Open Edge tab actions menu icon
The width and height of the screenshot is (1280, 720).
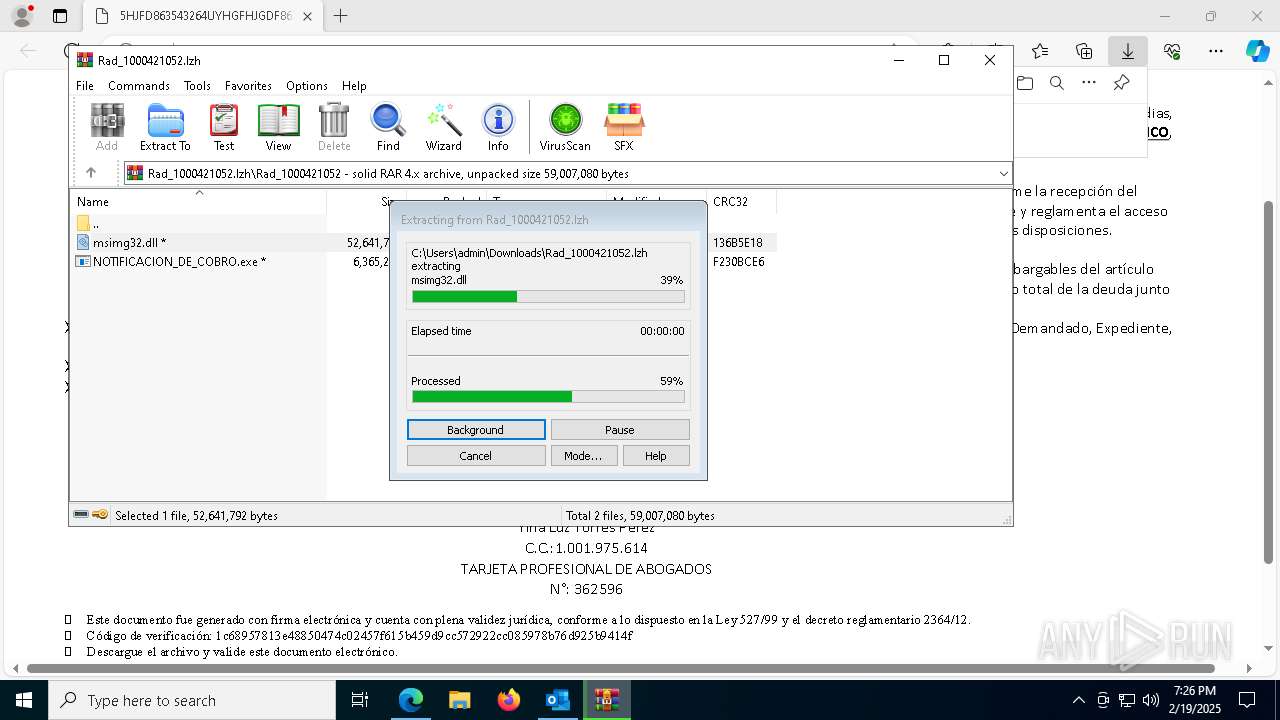(60, 16)
